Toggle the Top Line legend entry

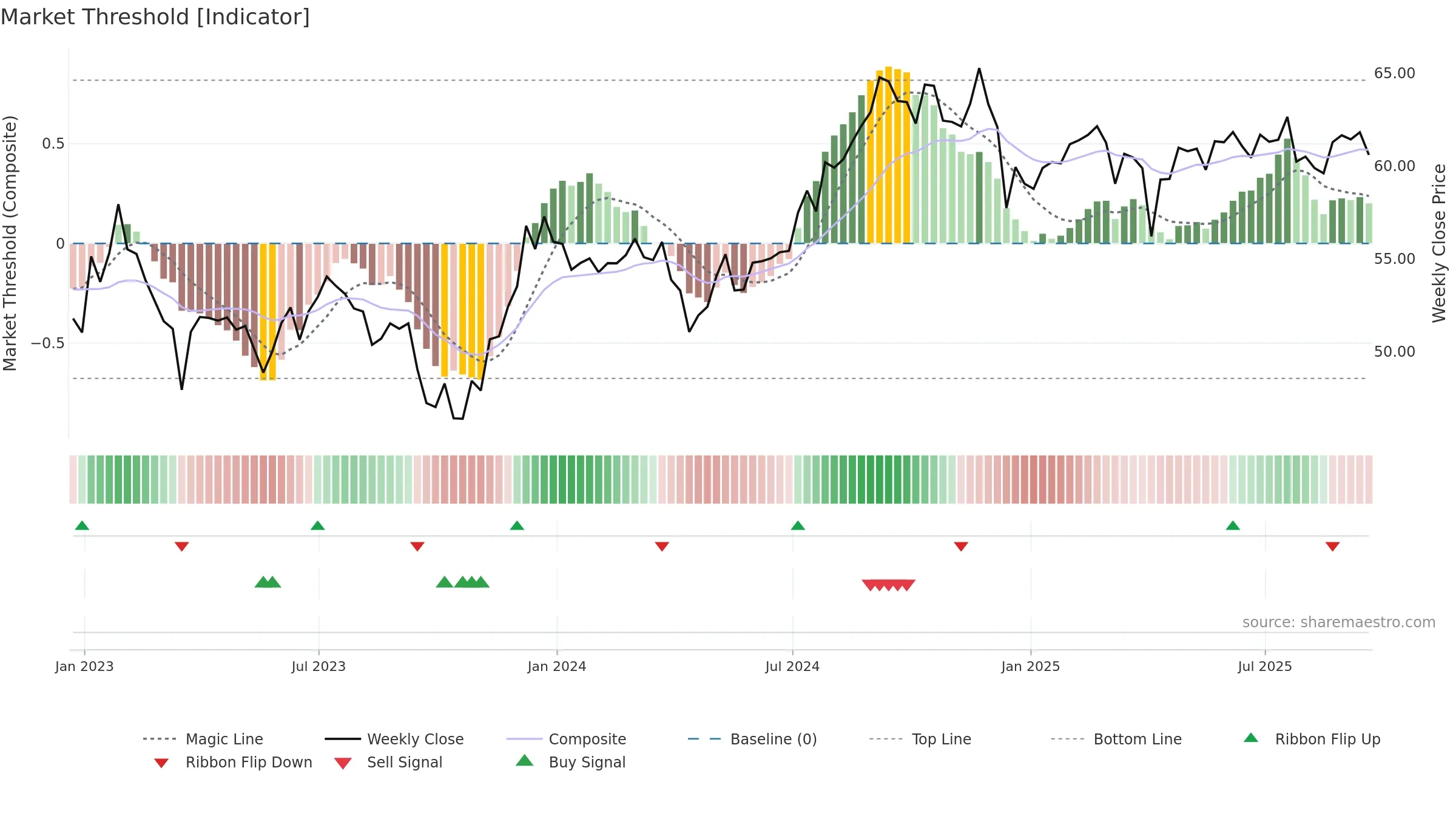pyautogui.click(x=920, y=739)
